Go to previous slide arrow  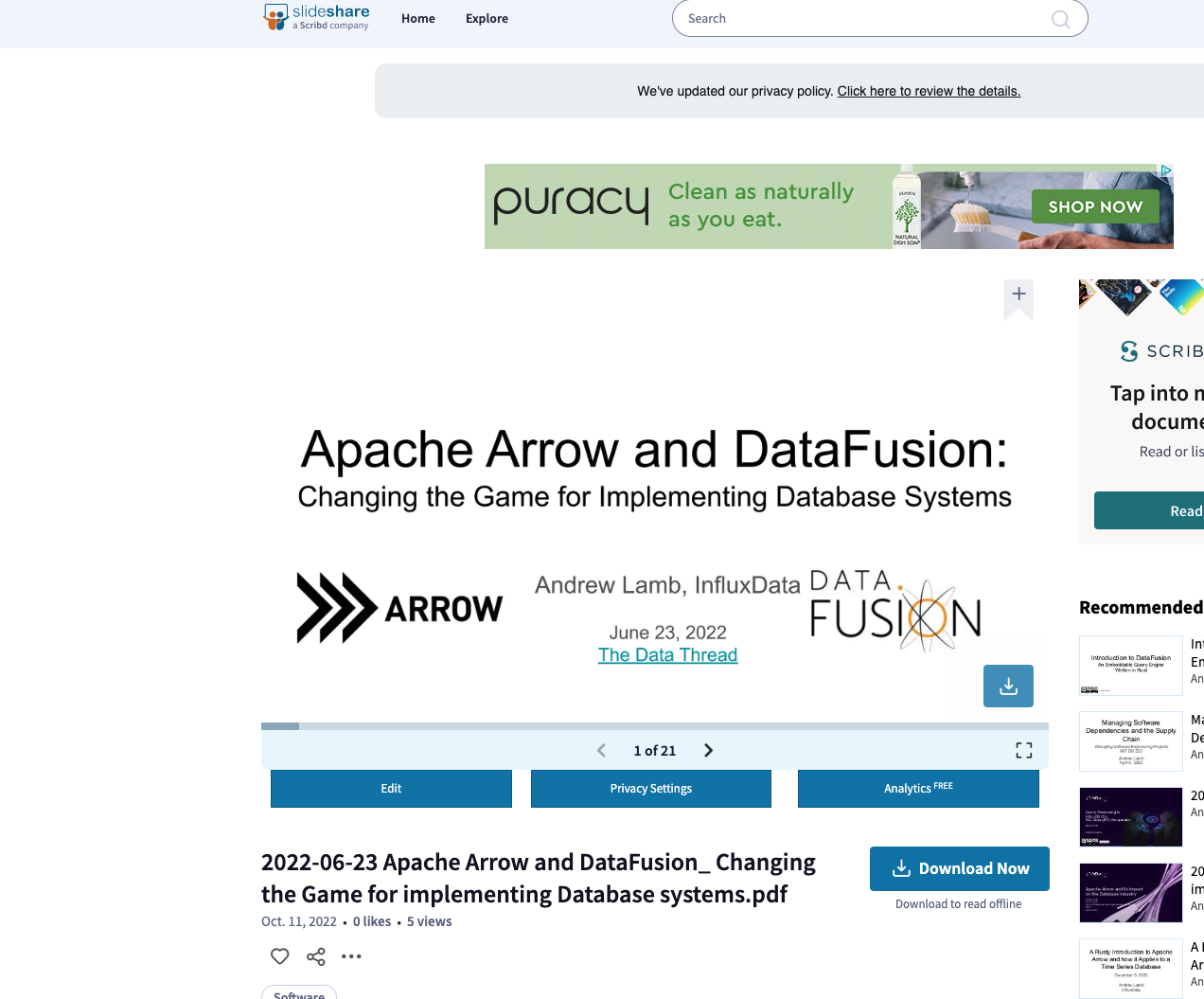(x=601, y=750)
